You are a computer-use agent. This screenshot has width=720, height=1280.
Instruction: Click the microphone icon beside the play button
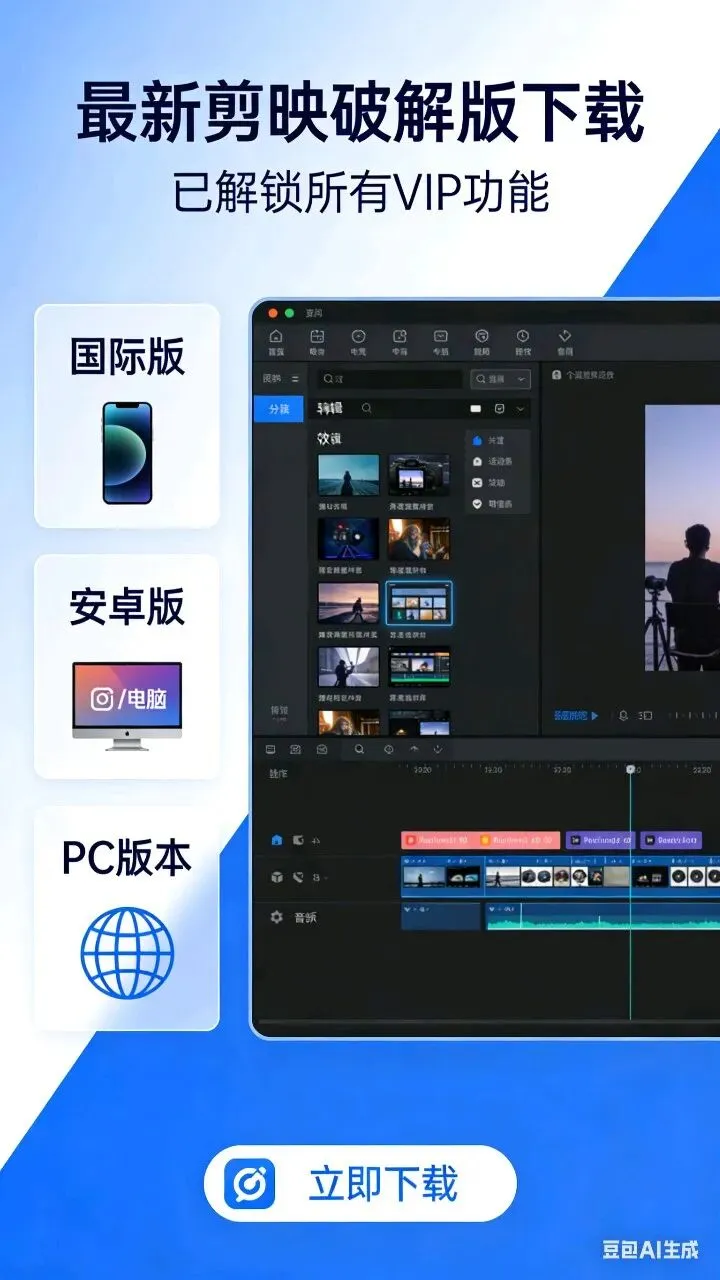tap(623, 716)
